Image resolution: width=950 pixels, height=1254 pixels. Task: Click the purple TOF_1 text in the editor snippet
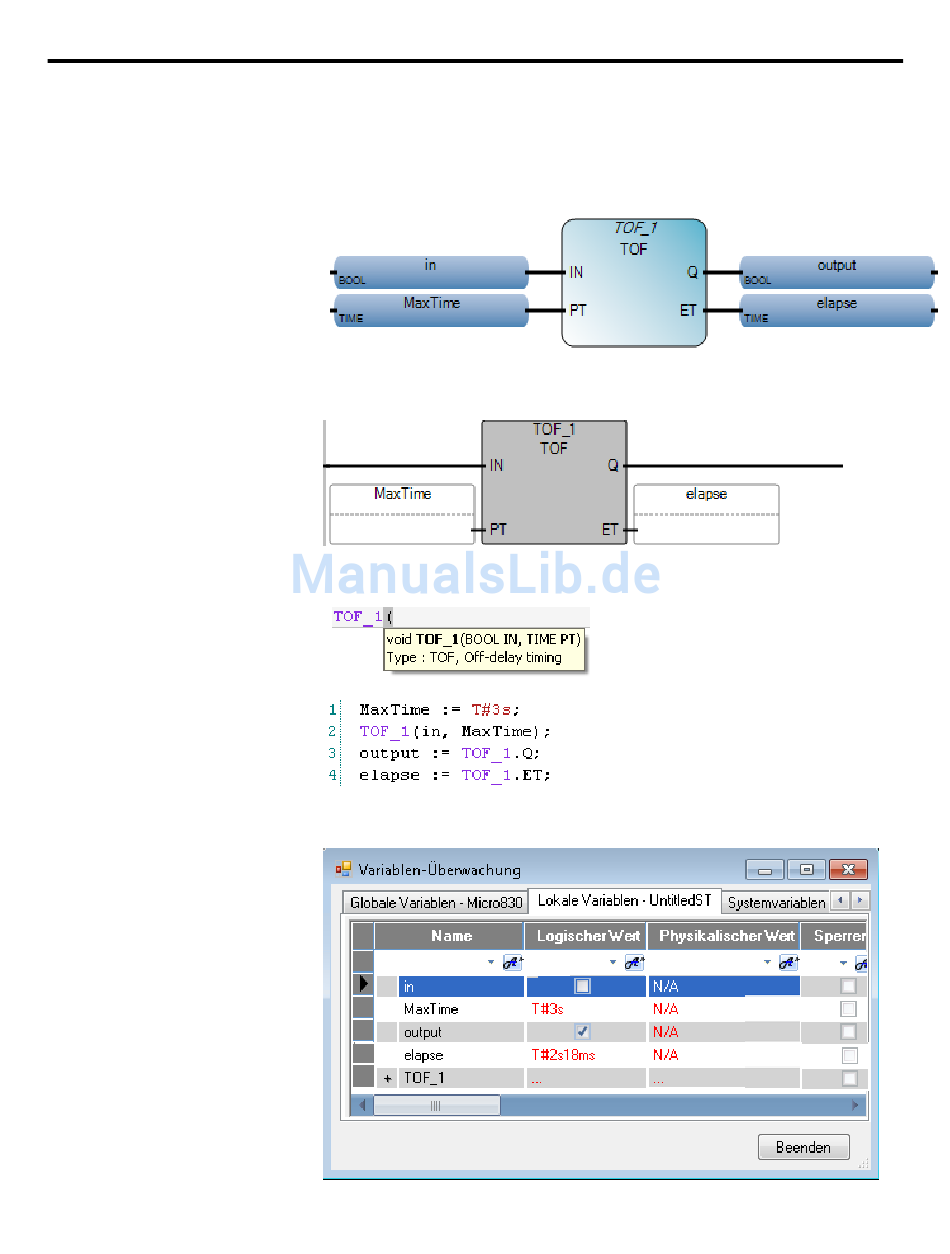357,617
